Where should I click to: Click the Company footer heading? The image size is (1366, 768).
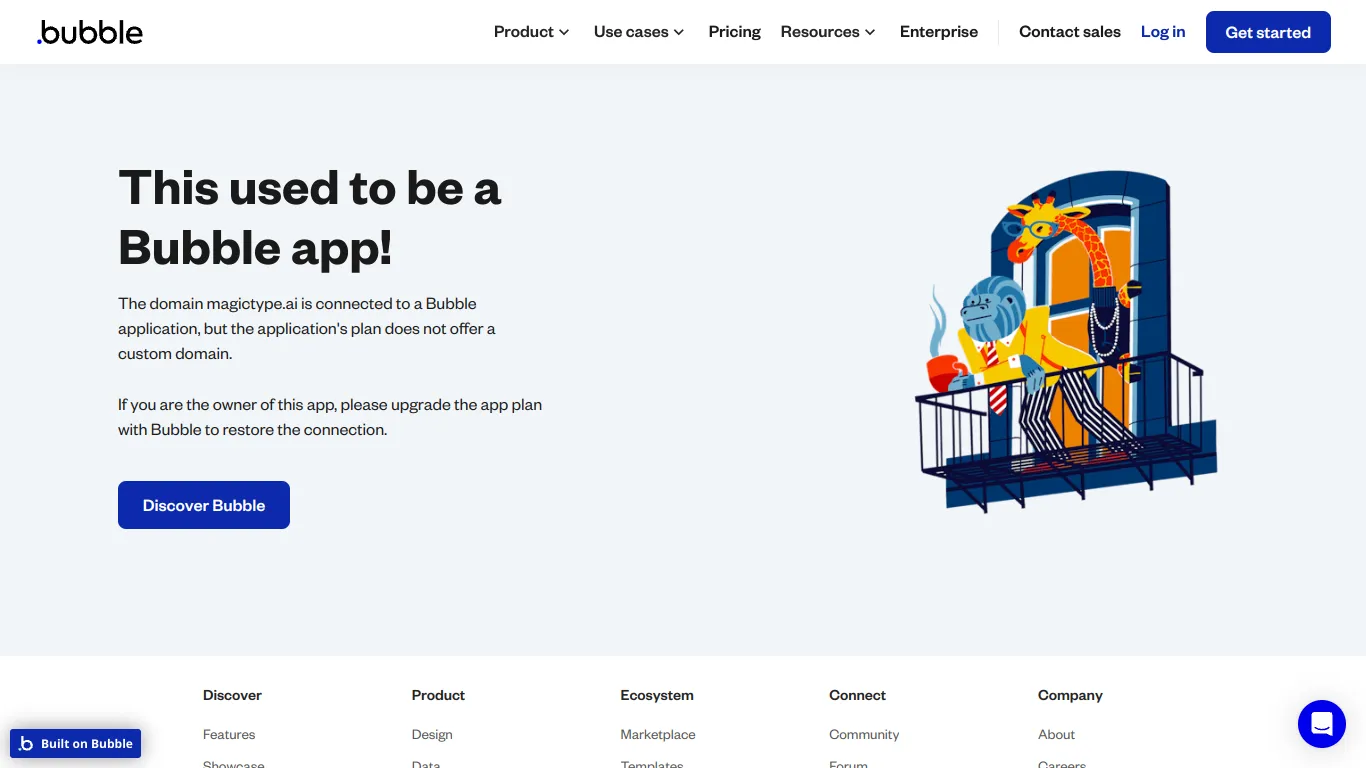pyautogui.click(x=1070, y=695)
